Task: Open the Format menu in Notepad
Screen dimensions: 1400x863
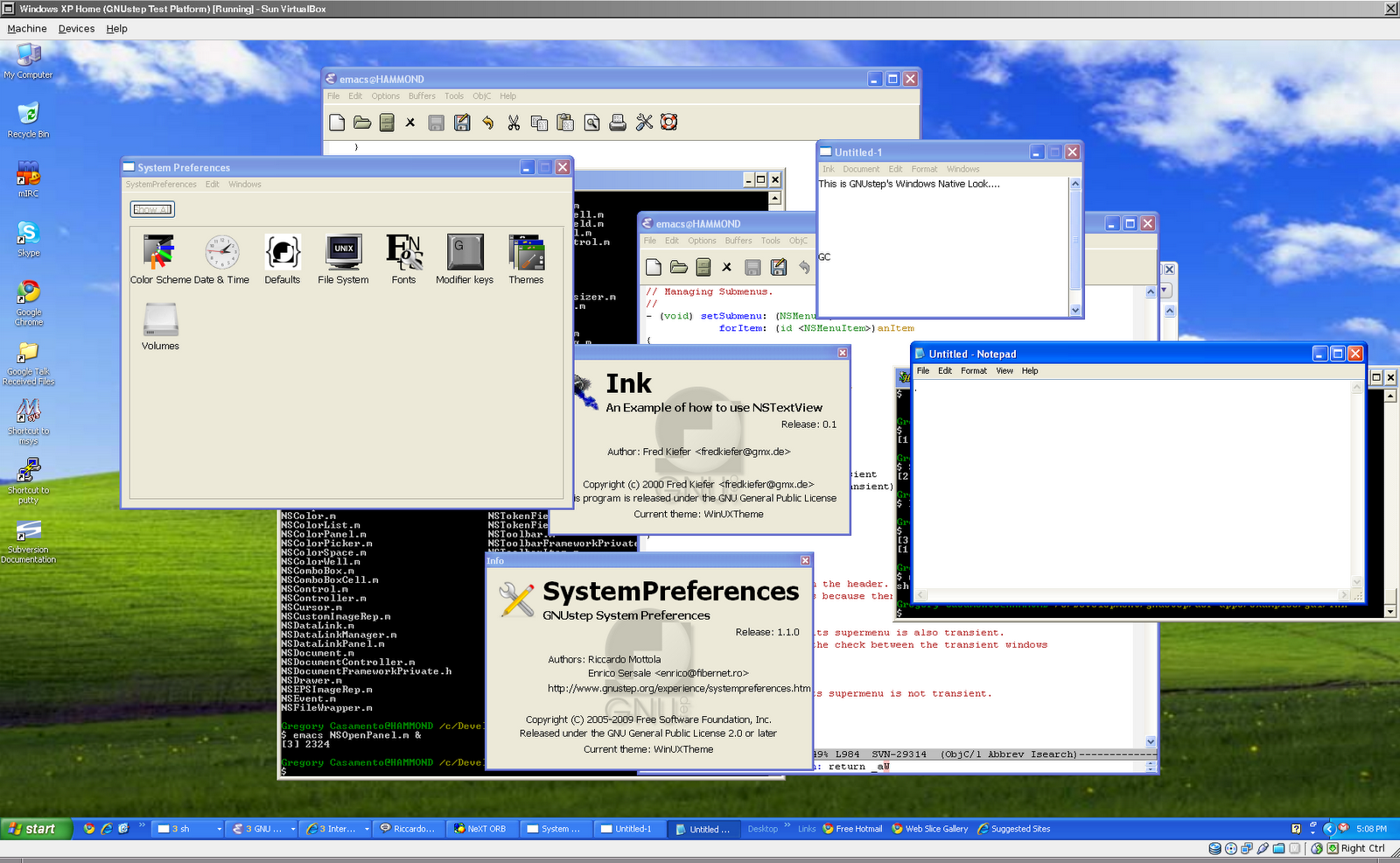Action: (973, 370)
